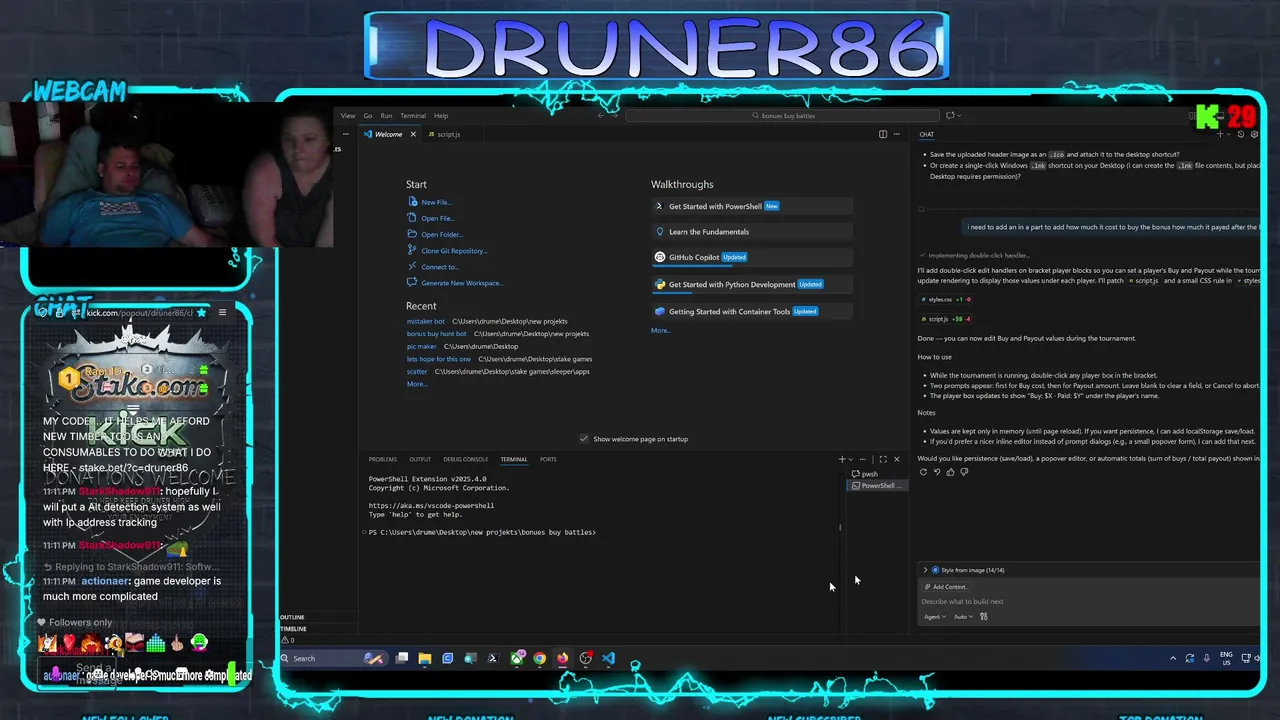The height and width of the screenshot is (720, 1280).
Task: Click the new terminal plus icon
Action: click(842, 459)
